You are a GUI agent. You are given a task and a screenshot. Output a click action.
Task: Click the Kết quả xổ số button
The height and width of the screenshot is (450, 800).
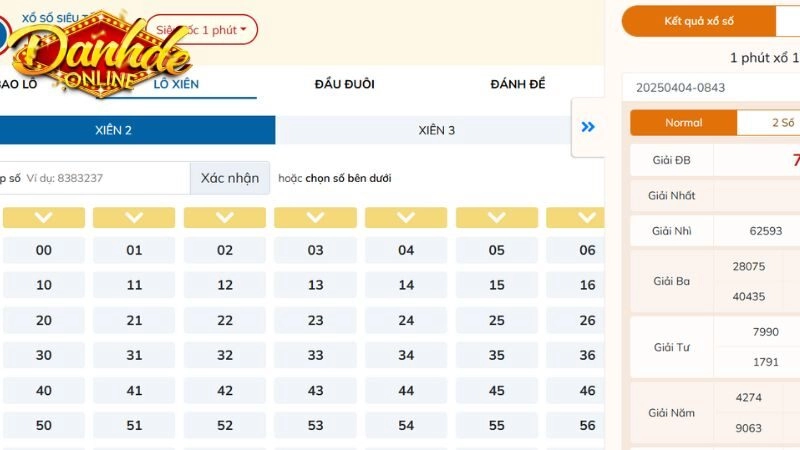click(699, 21)
